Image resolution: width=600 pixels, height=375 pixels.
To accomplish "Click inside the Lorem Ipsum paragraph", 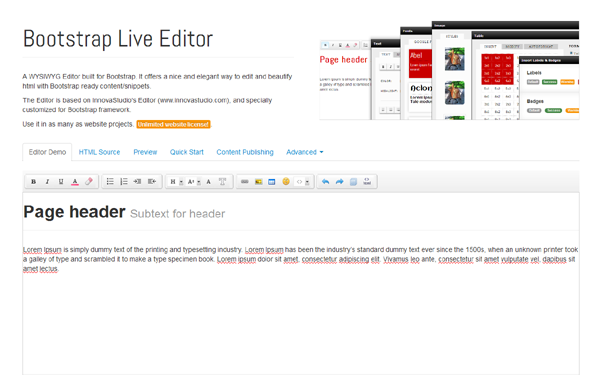I will tap(300, 259).
